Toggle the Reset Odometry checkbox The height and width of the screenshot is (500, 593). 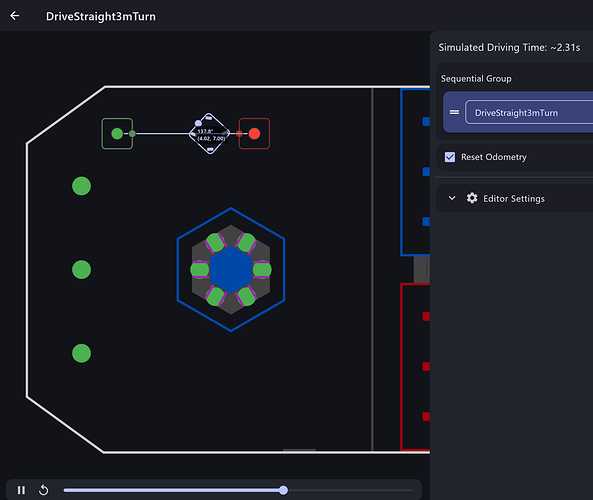tap(450, 157)
